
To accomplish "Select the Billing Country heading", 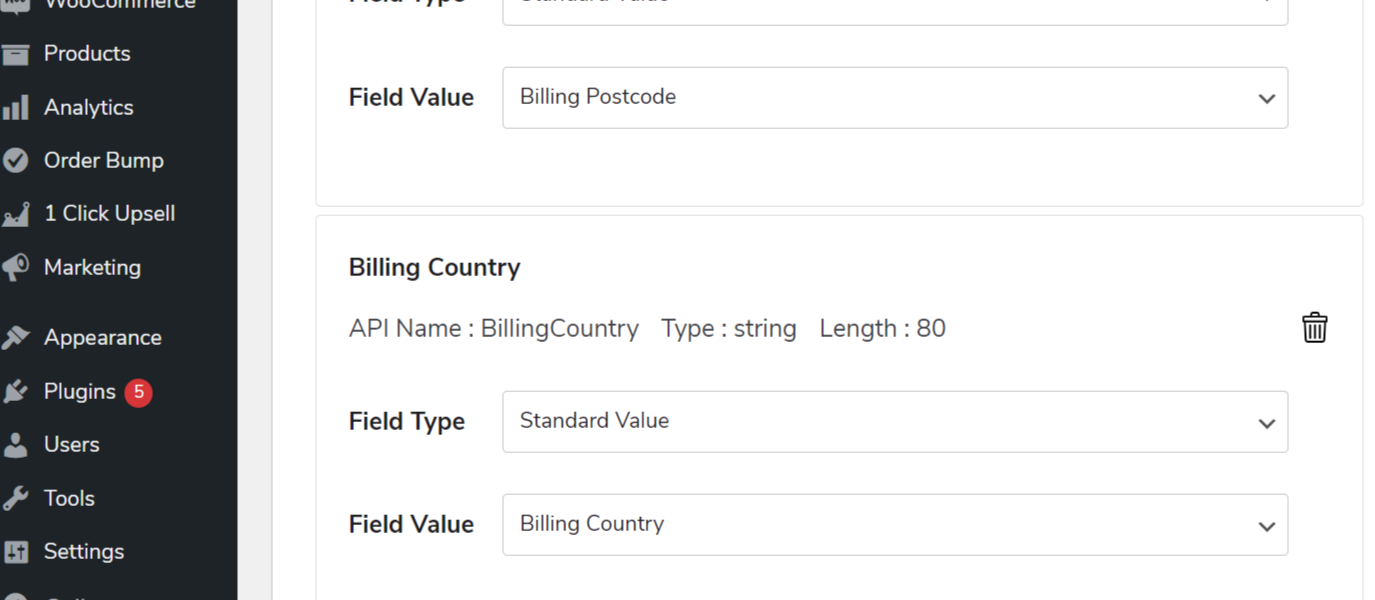I will tap(434, 267).
